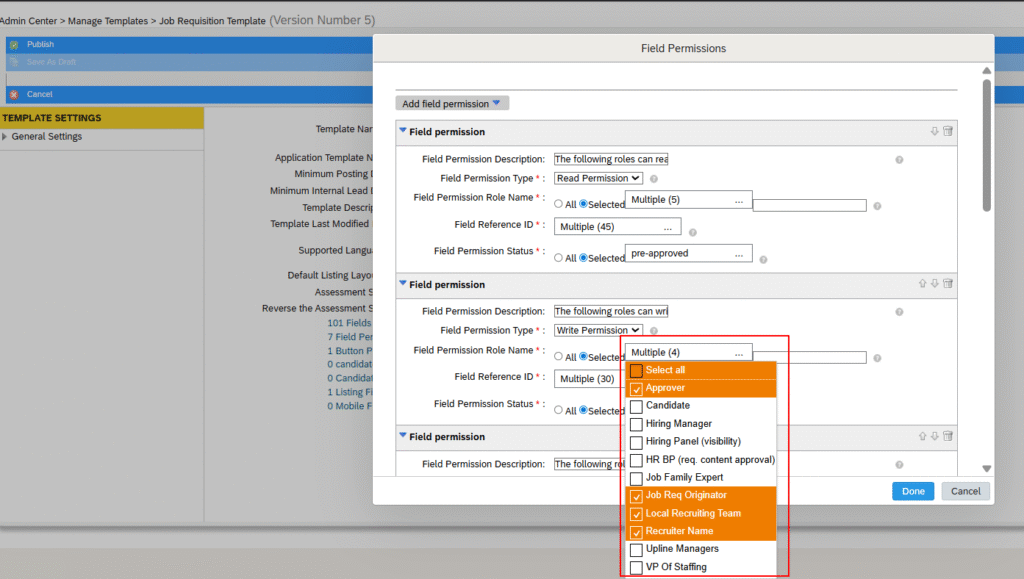Uncheck the Approver role checkbox
Viewport: 1024px width, 579px height.
(636, 388)
